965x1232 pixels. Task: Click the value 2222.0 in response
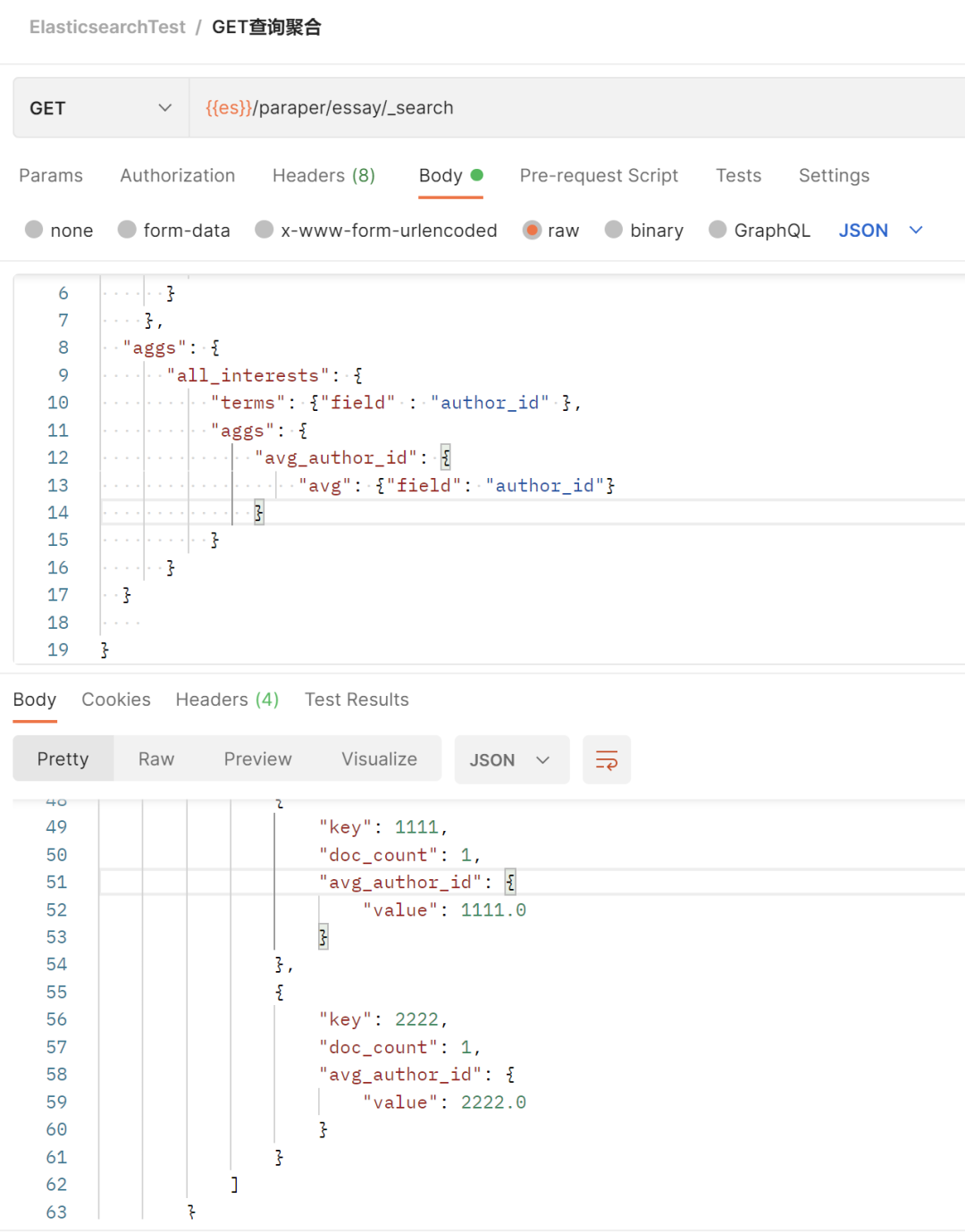point(493,1102)
